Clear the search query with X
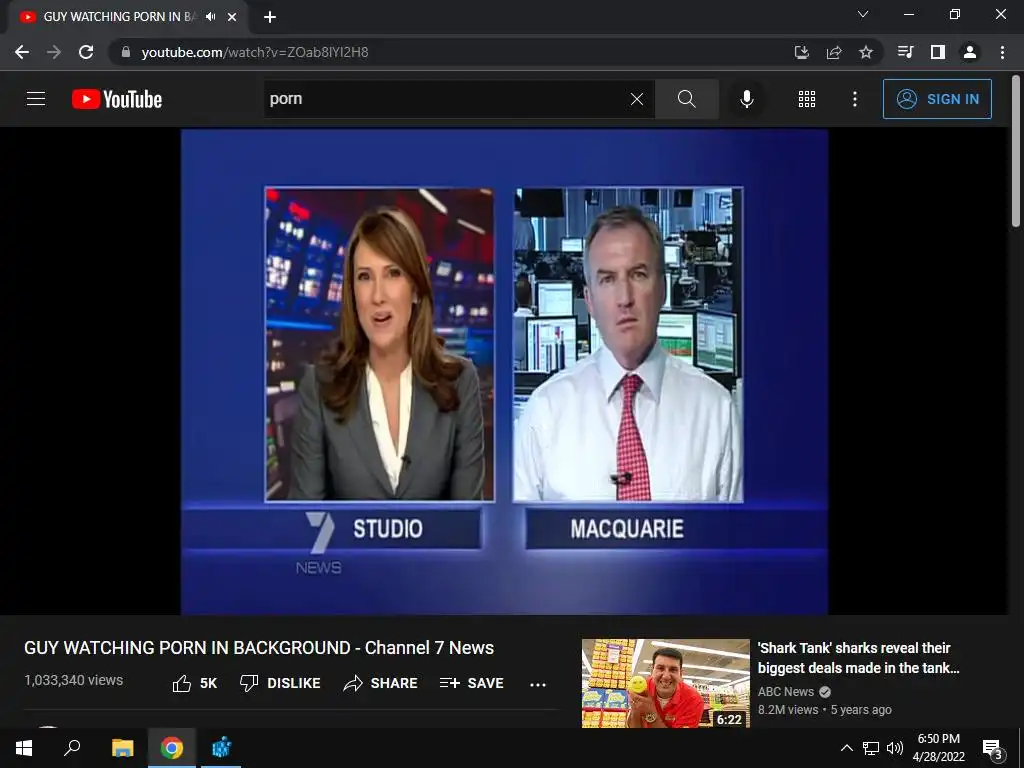Viewport: 1024px width, 768px height. click(x=637, y=99)
